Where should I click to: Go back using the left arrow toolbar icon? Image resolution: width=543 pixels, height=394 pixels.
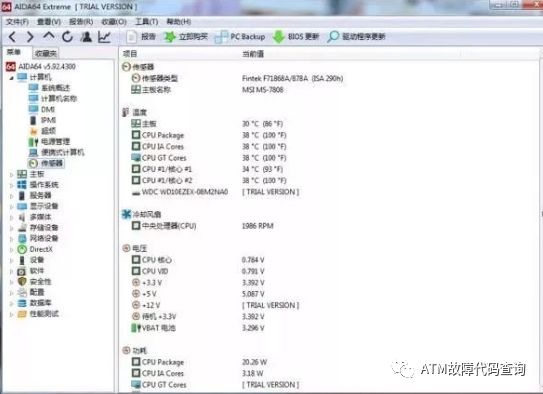pos(12,37)
